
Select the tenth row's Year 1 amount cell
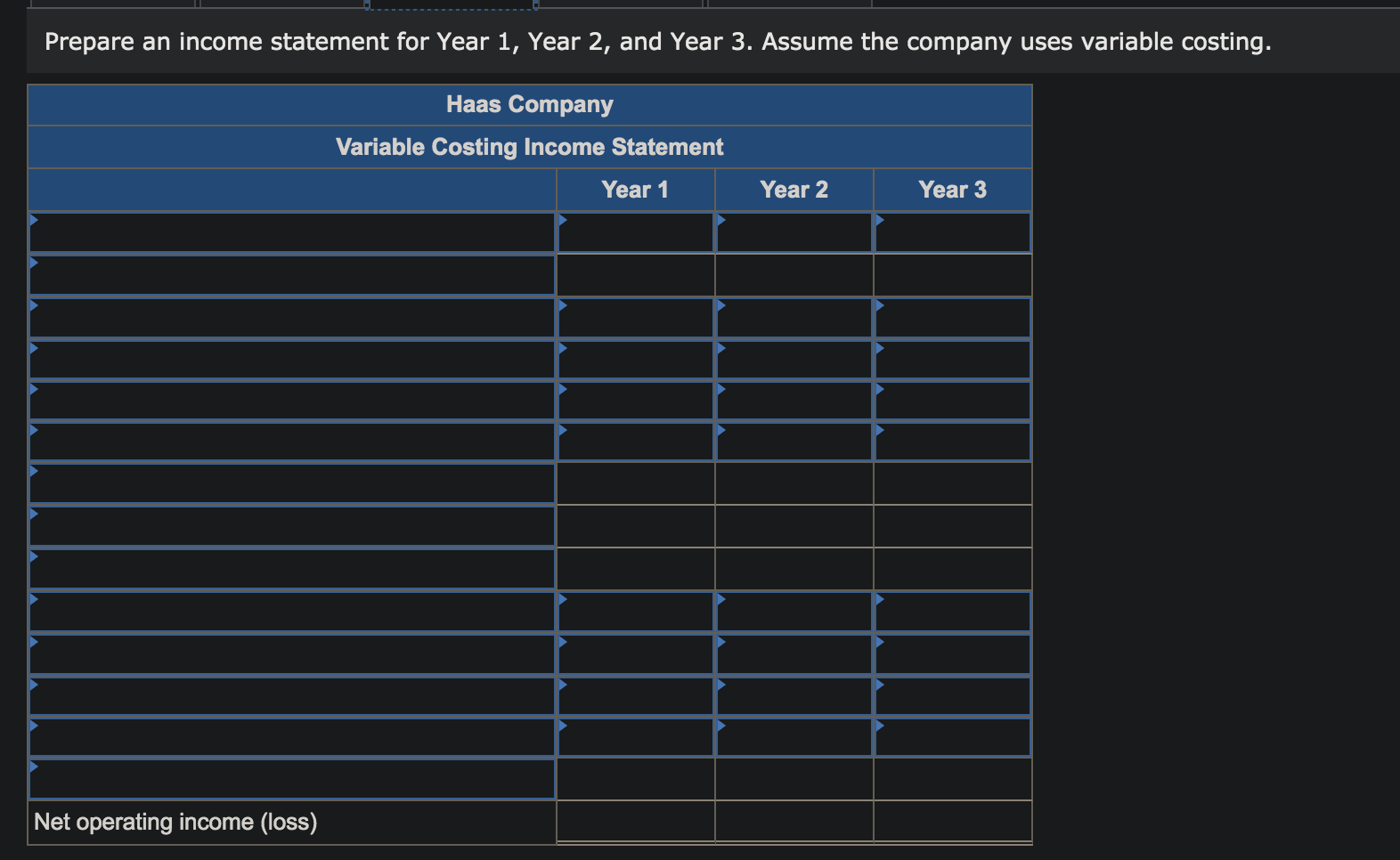click(x=636, y=612)
